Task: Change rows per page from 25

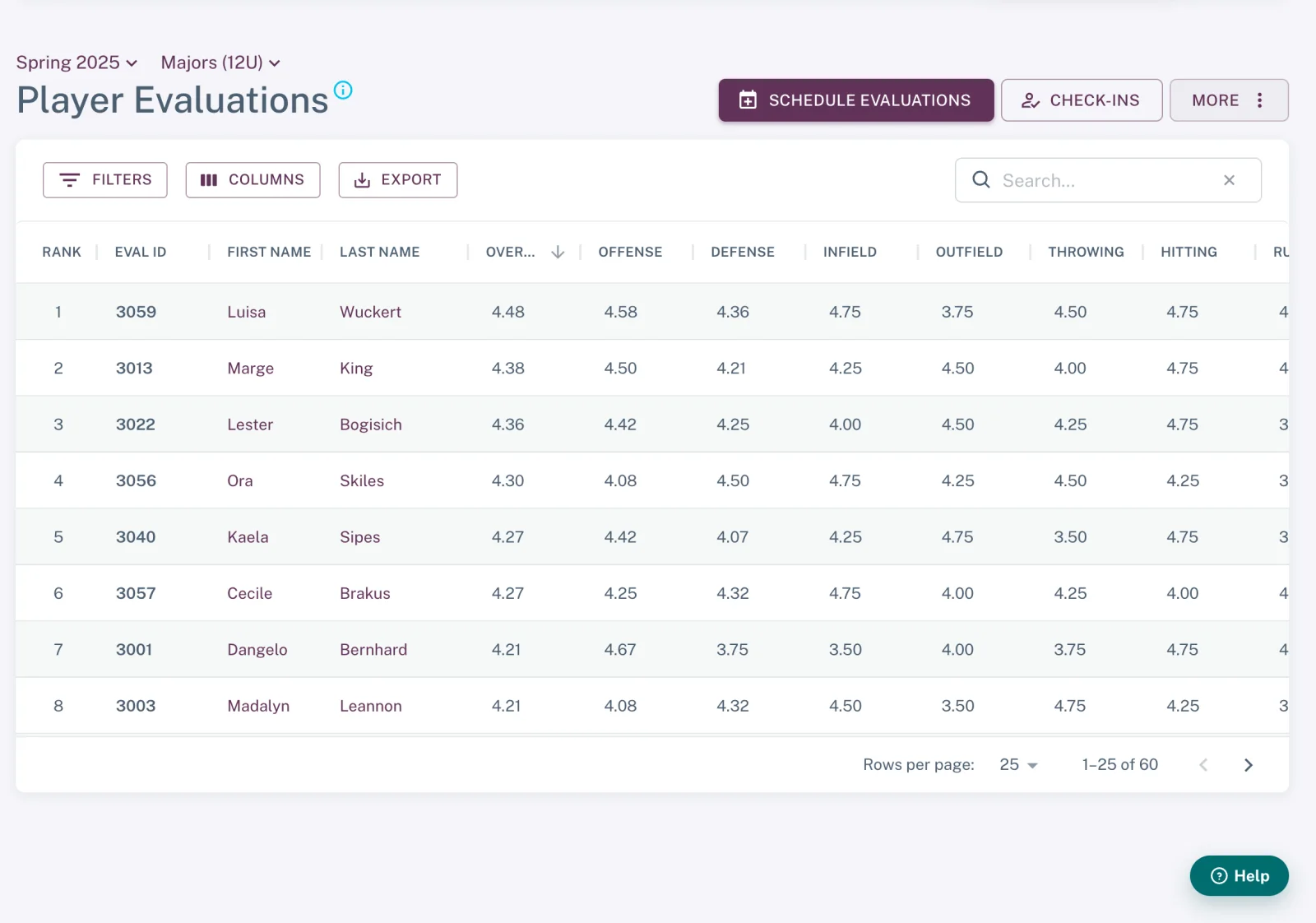Action: coord(1018,765)
